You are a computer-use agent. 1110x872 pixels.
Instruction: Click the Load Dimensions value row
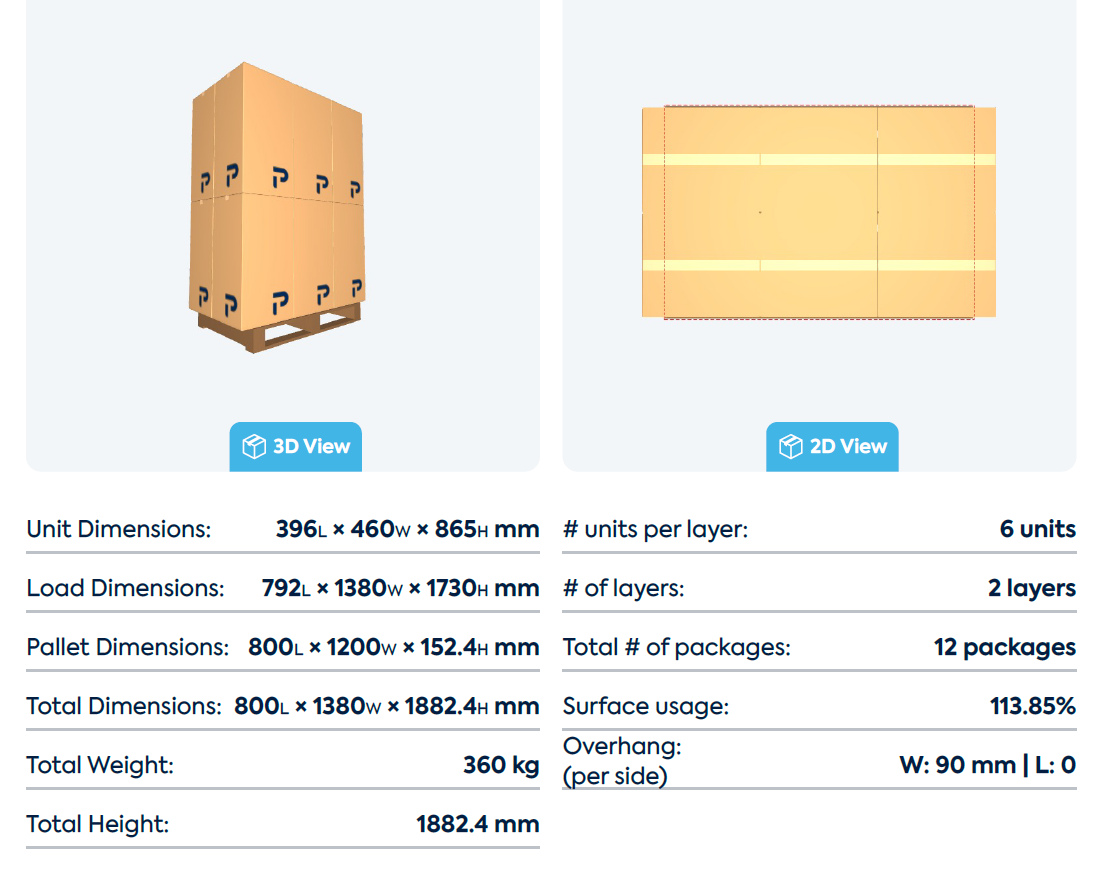(x=282, y=588)
